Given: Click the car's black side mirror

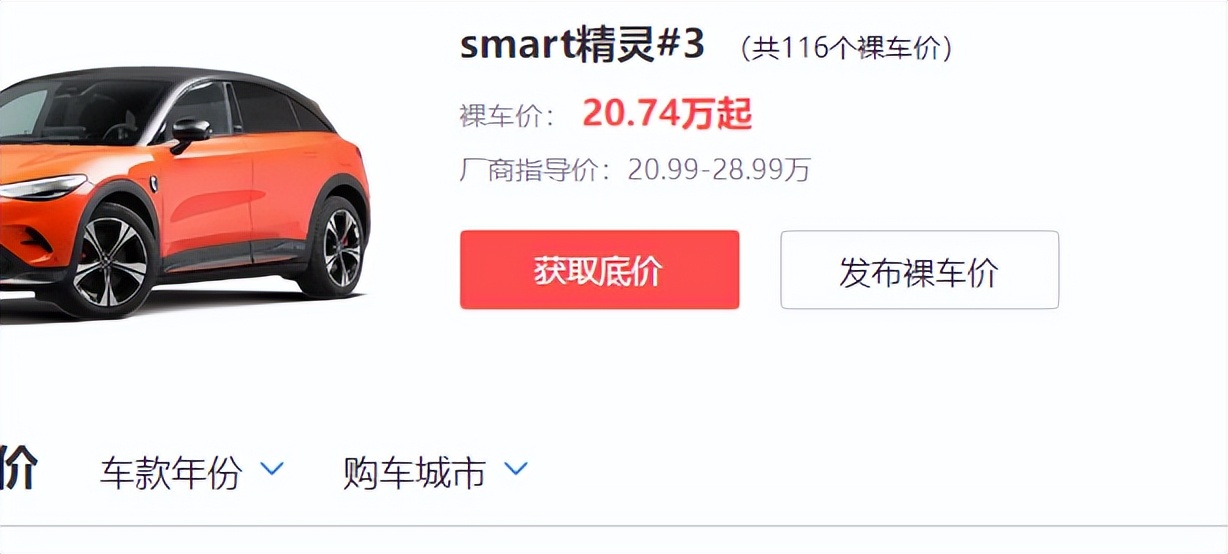Looking at the screenshot, I should 190,132.
